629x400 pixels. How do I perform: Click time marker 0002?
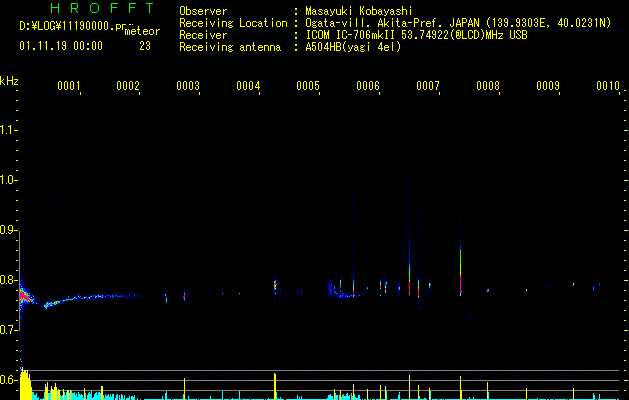pyautogui.click(x=128, y=86)
